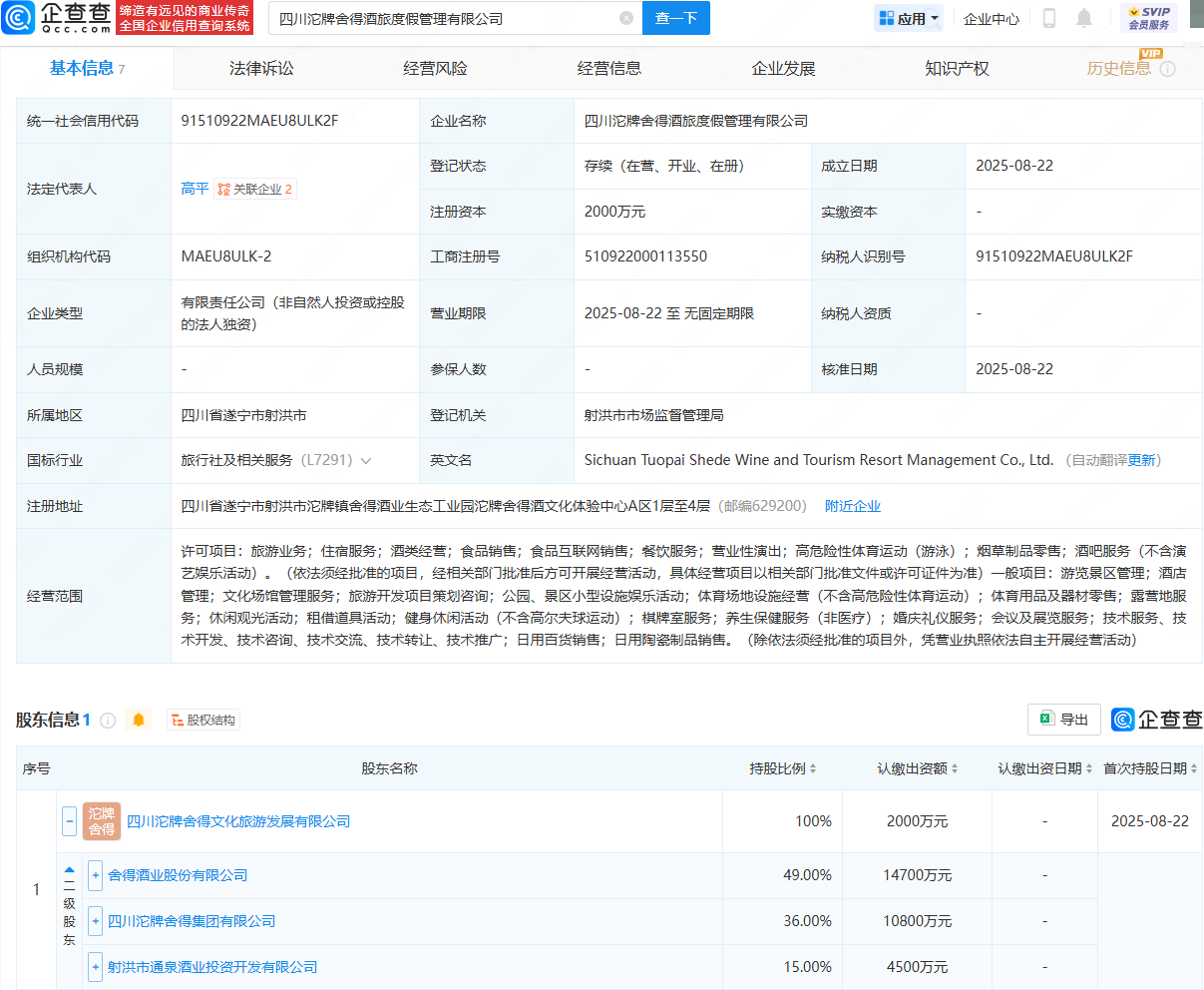The height and width of the screenshot is (990, 1204).
Task: Switch to the 企业发展 tab
Action: pos(783,68)
